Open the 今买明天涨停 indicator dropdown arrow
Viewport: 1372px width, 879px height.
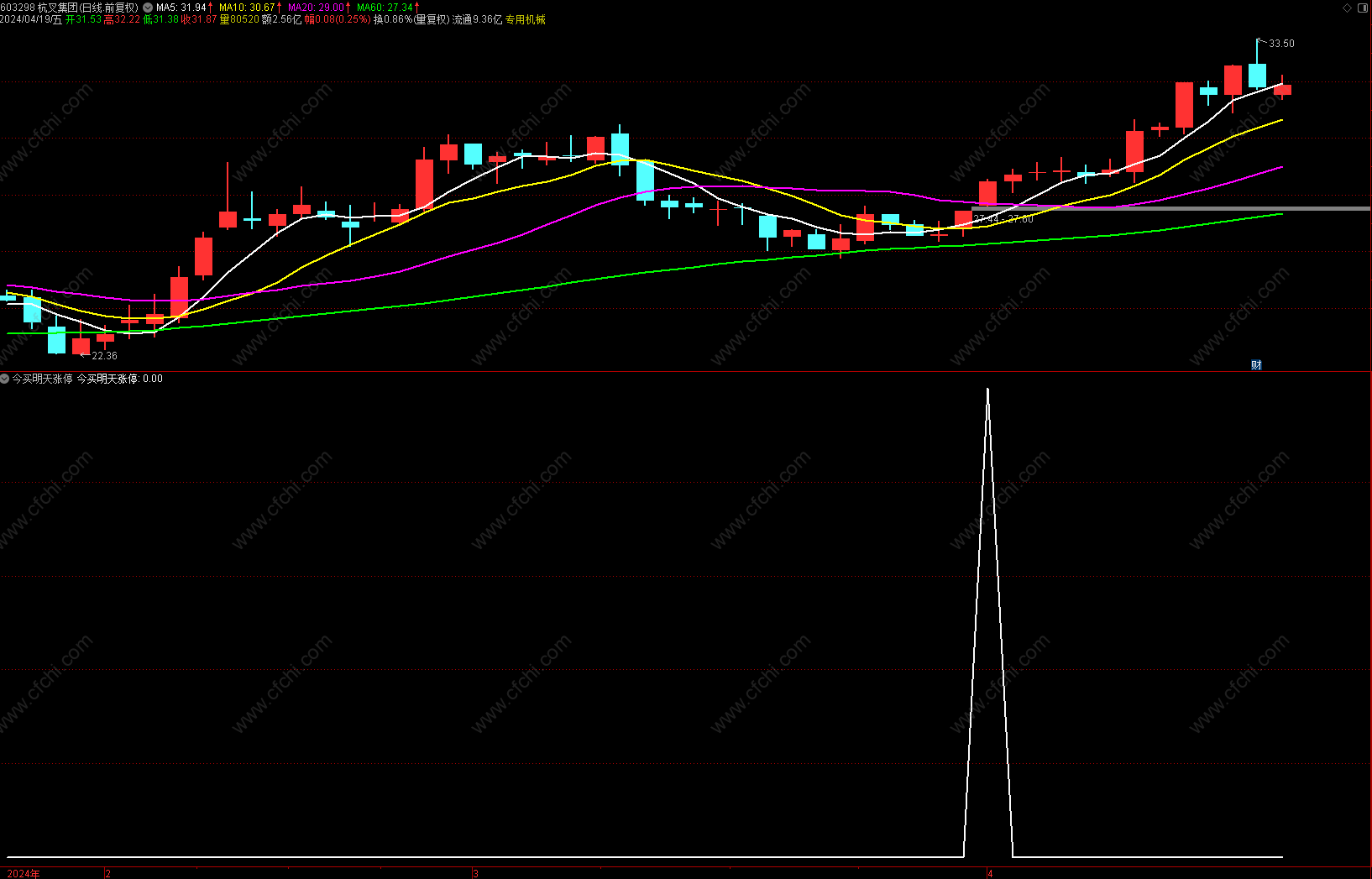[x=5, y=379]
